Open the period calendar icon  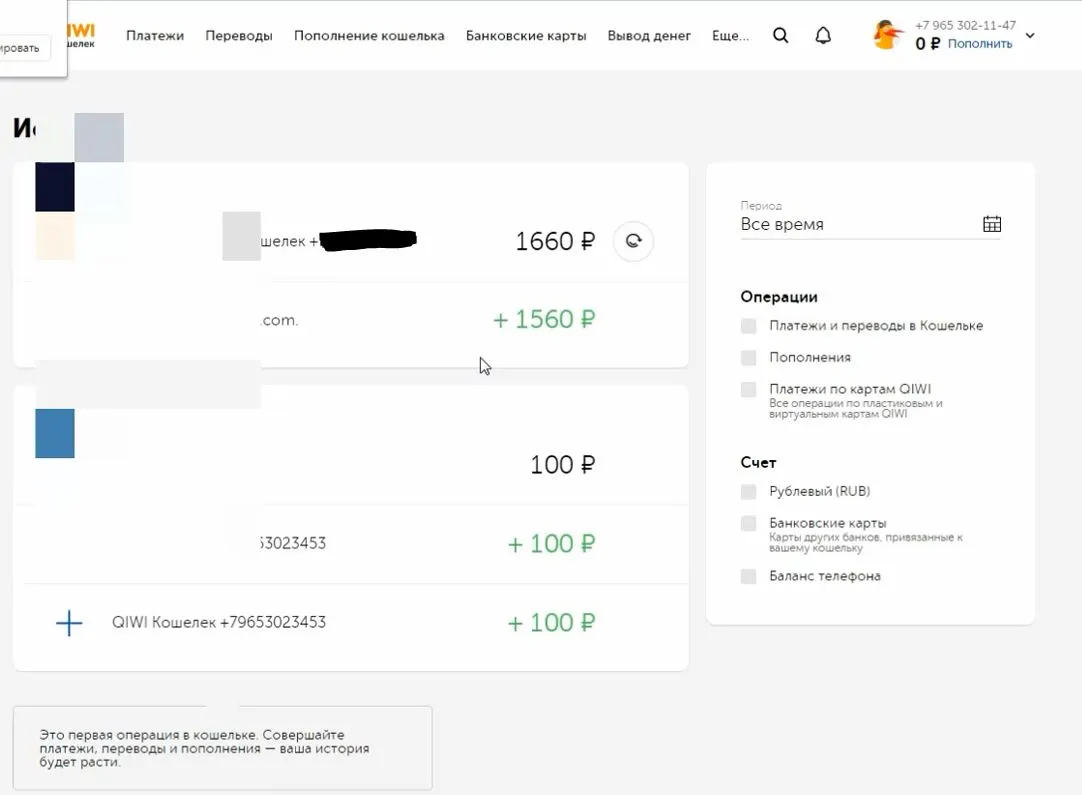point(992,224)
